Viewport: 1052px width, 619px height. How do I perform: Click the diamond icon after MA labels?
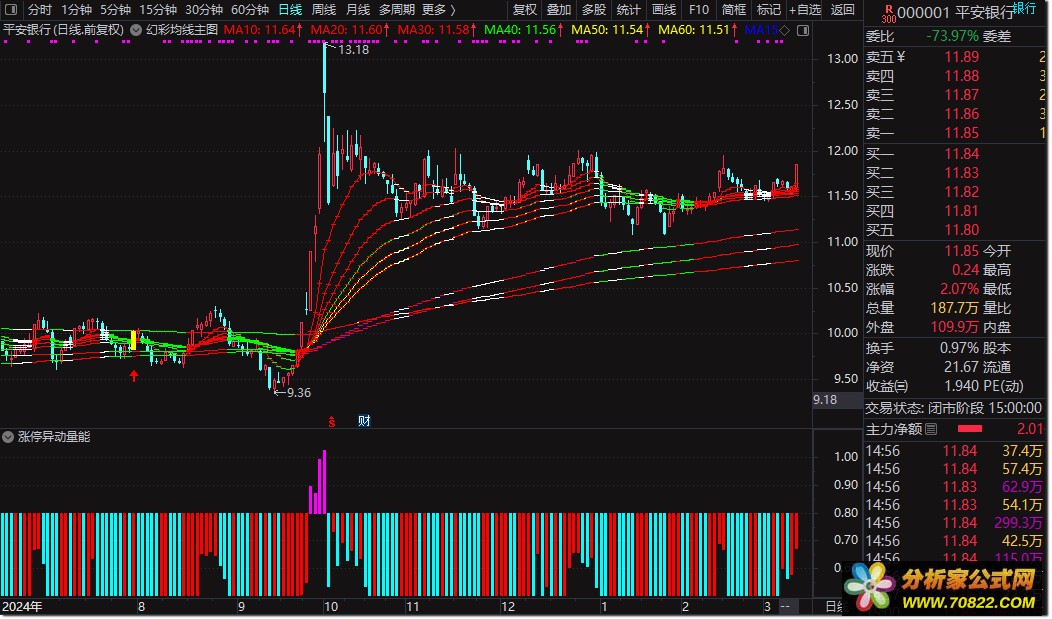tap(784, 30)
